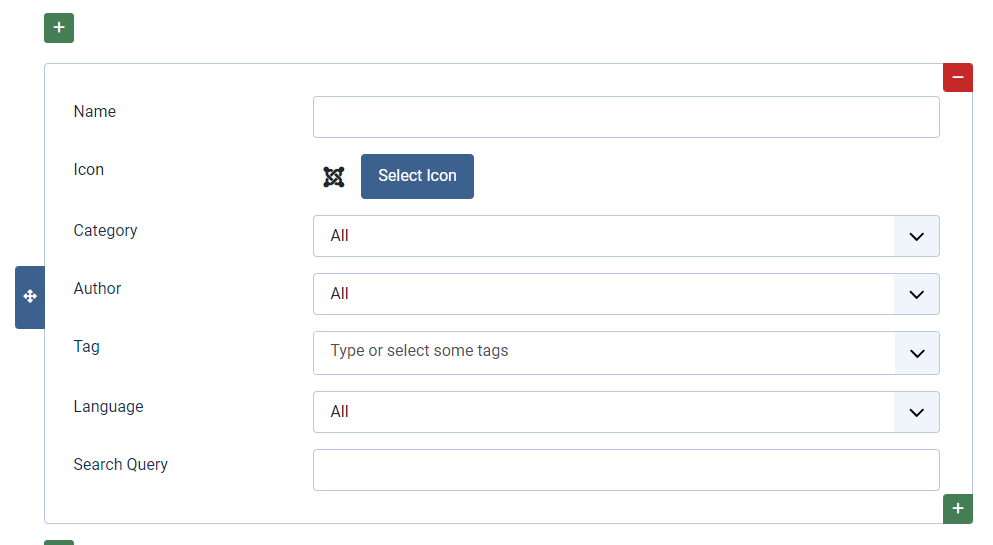Click the Joomla logo icon preview
Viewport: 993px width, 545px height.
click(x=334, y=177)
